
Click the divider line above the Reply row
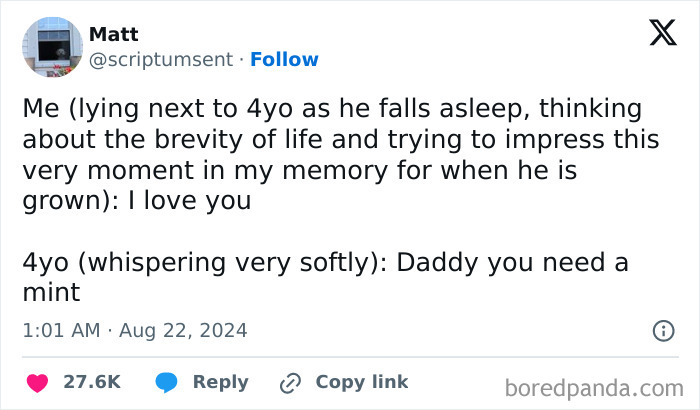click(x=349, y=357)
